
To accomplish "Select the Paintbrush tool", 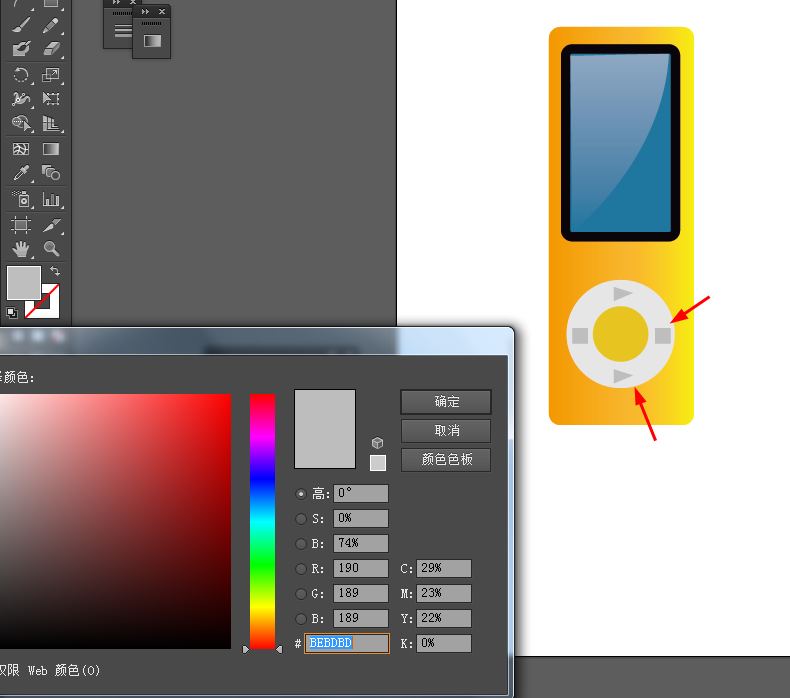I will (x=21, y=25).
